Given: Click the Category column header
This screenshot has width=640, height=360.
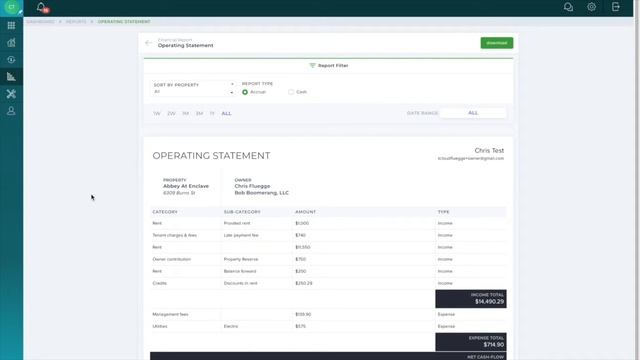Looking at the screenshot, I should 165,212.
